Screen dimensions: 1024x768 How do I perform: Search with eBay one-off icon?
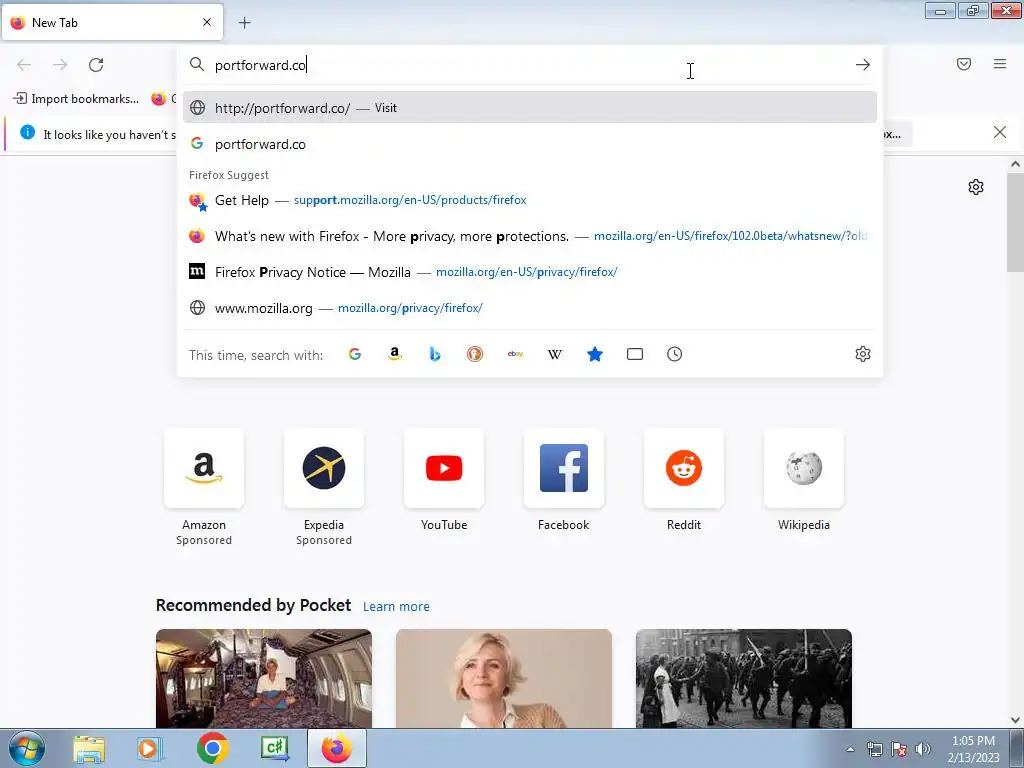point(515,354)
